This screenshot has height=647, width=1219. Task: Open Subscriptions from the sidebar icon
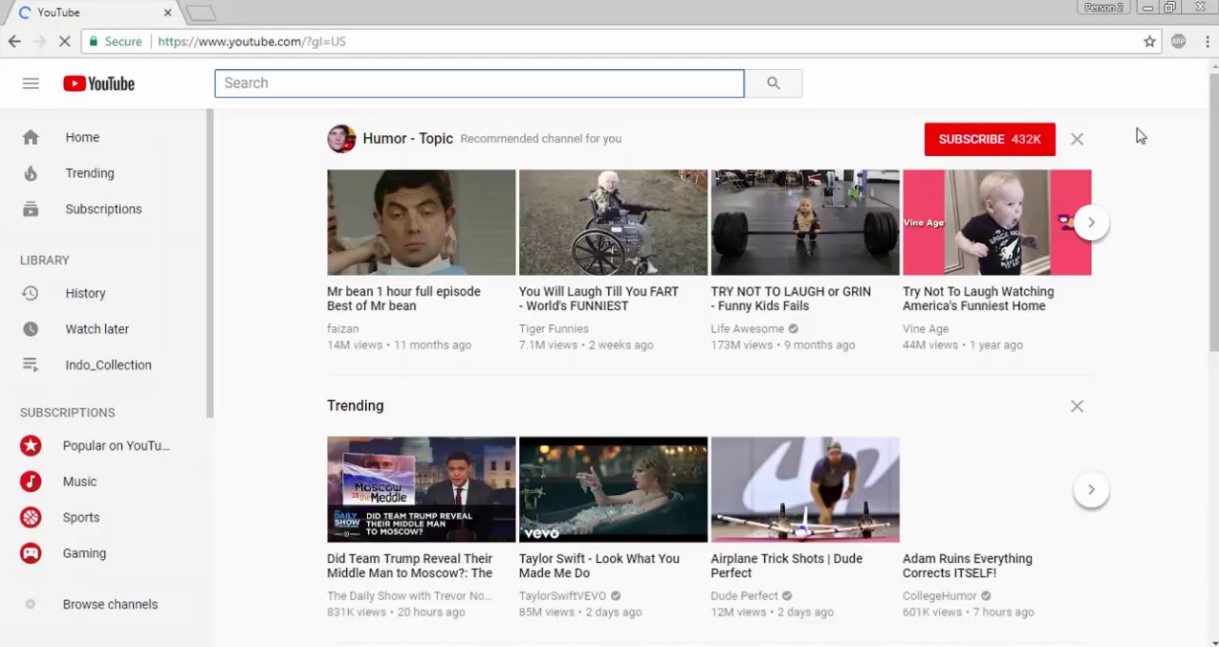point(32,208)
